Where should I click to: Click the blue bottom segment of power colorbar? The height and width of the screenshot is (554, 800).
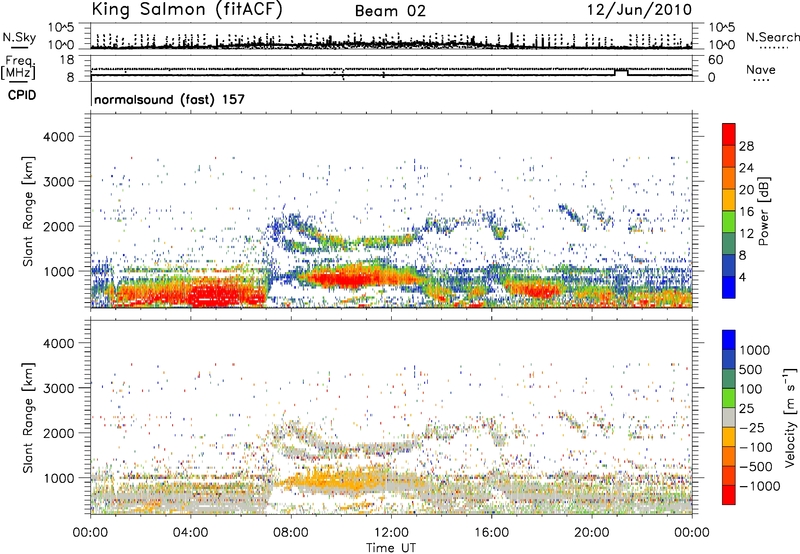[729, 288]
